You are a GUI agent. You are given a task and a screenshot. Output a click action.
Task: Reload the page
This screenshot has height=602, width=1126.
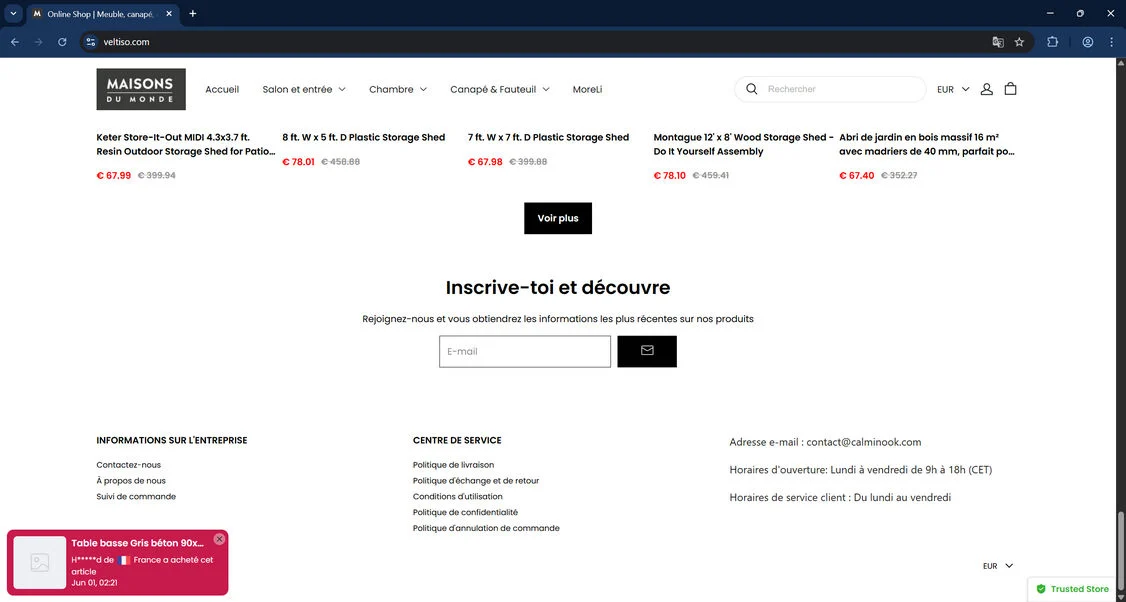coord(62,42)
